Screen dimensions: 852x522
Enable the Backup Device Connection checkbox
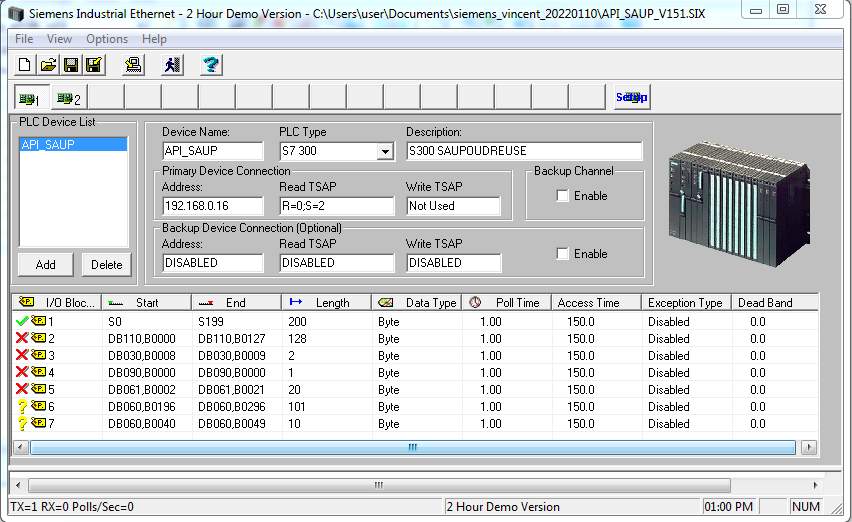[x=563, y=254]
